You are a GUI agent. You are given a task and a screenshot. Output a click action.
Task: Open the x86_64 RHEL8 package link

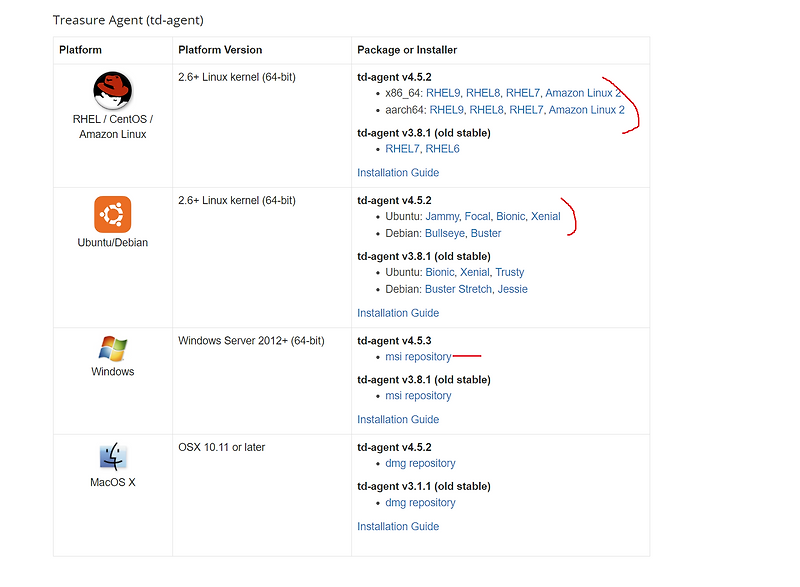click(482, 93)
